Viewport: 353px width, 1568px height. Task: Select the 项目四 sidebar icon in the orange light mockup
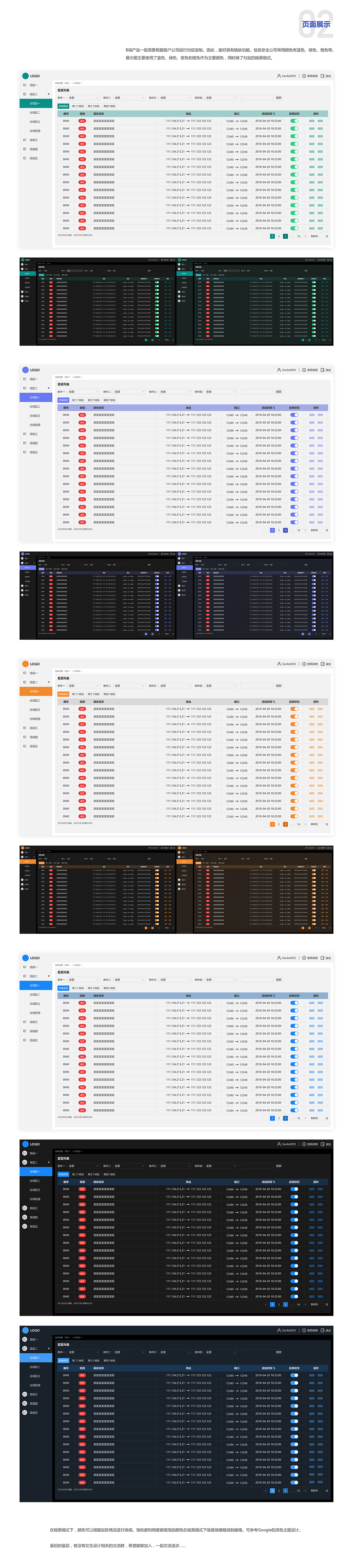[24, 737]
